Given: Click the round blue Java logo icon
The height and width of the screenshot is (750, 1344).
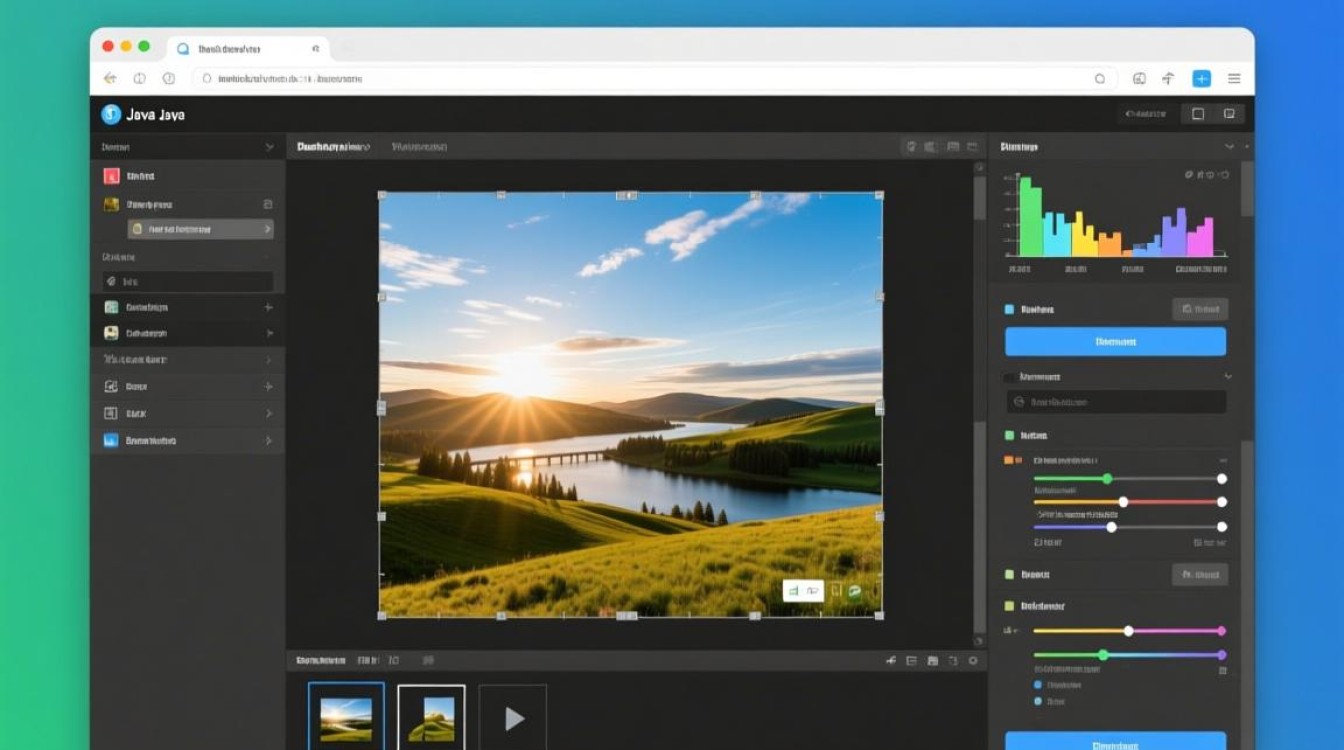Looking at the screenshot, I should pyautogui.click(x=111, y=115).
